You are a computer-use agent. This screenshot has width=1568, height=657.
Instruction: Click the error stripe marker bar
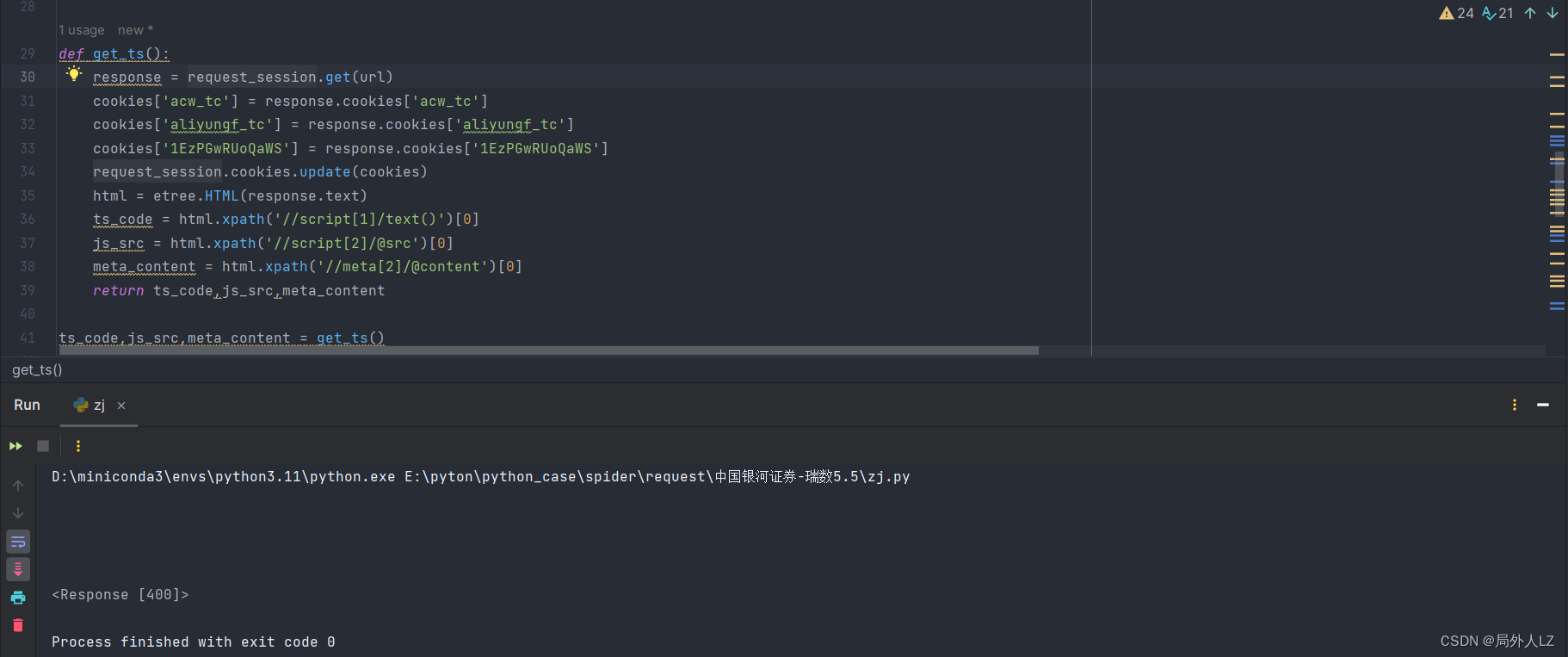tap(1557, 181)
